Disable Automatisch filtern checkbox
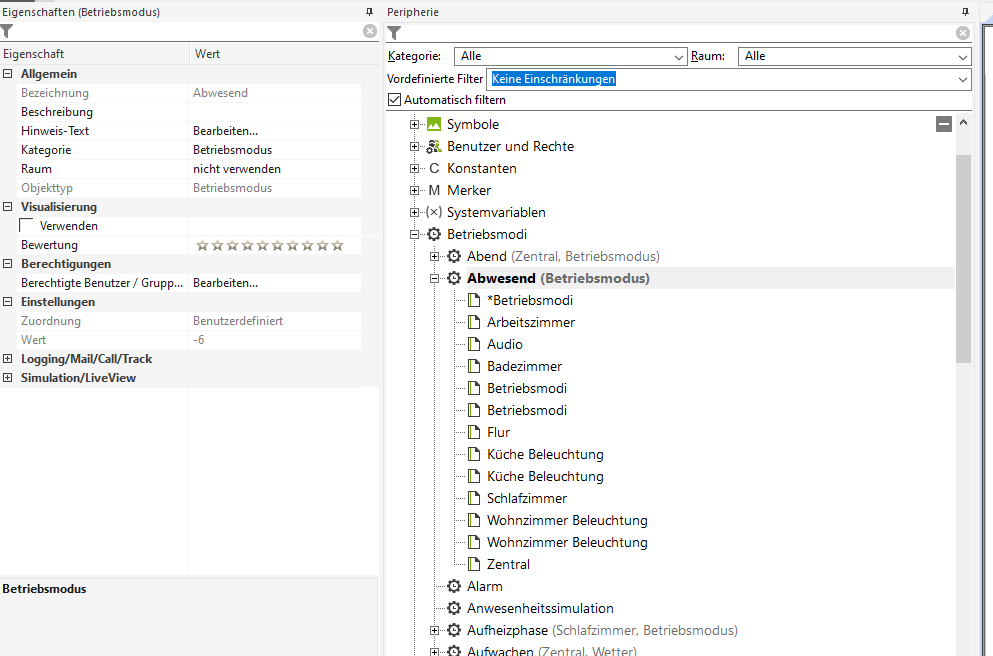 pyautogui.click(x=394, y=100)
